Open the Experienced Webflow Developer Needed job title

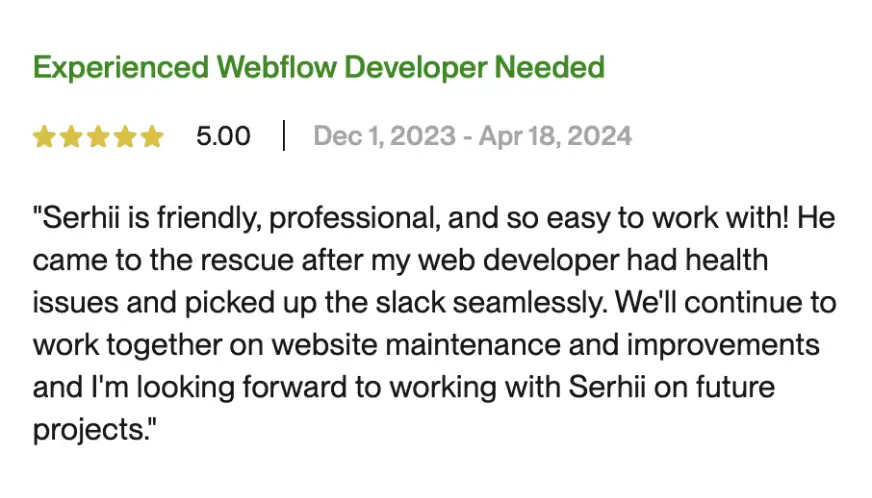[319, 68]
